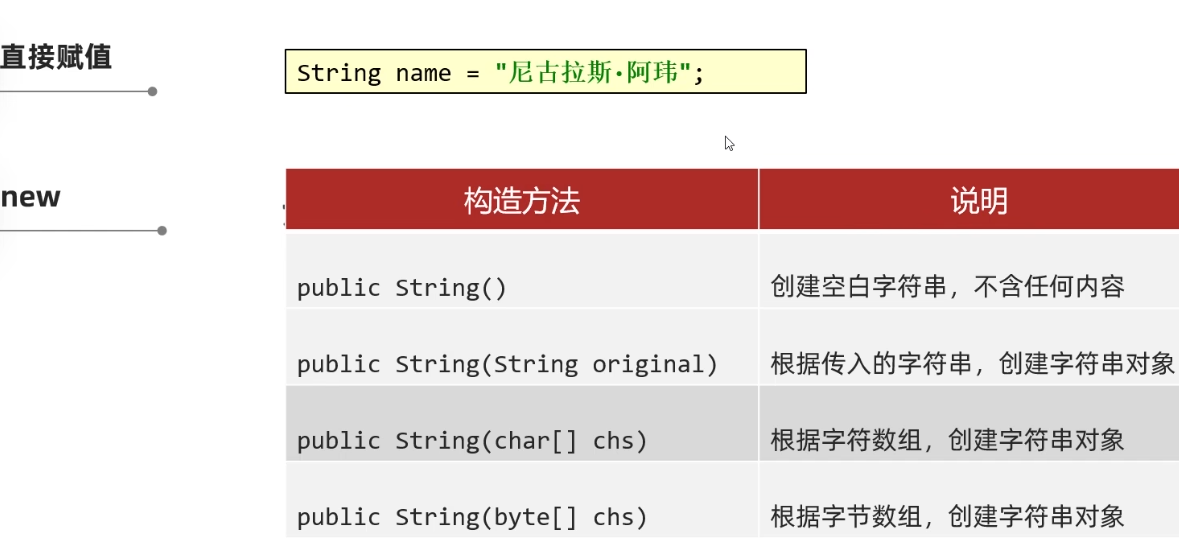Click the 构造方法 table header
This screenshot has height=547, width=1179.
point(521,201)
